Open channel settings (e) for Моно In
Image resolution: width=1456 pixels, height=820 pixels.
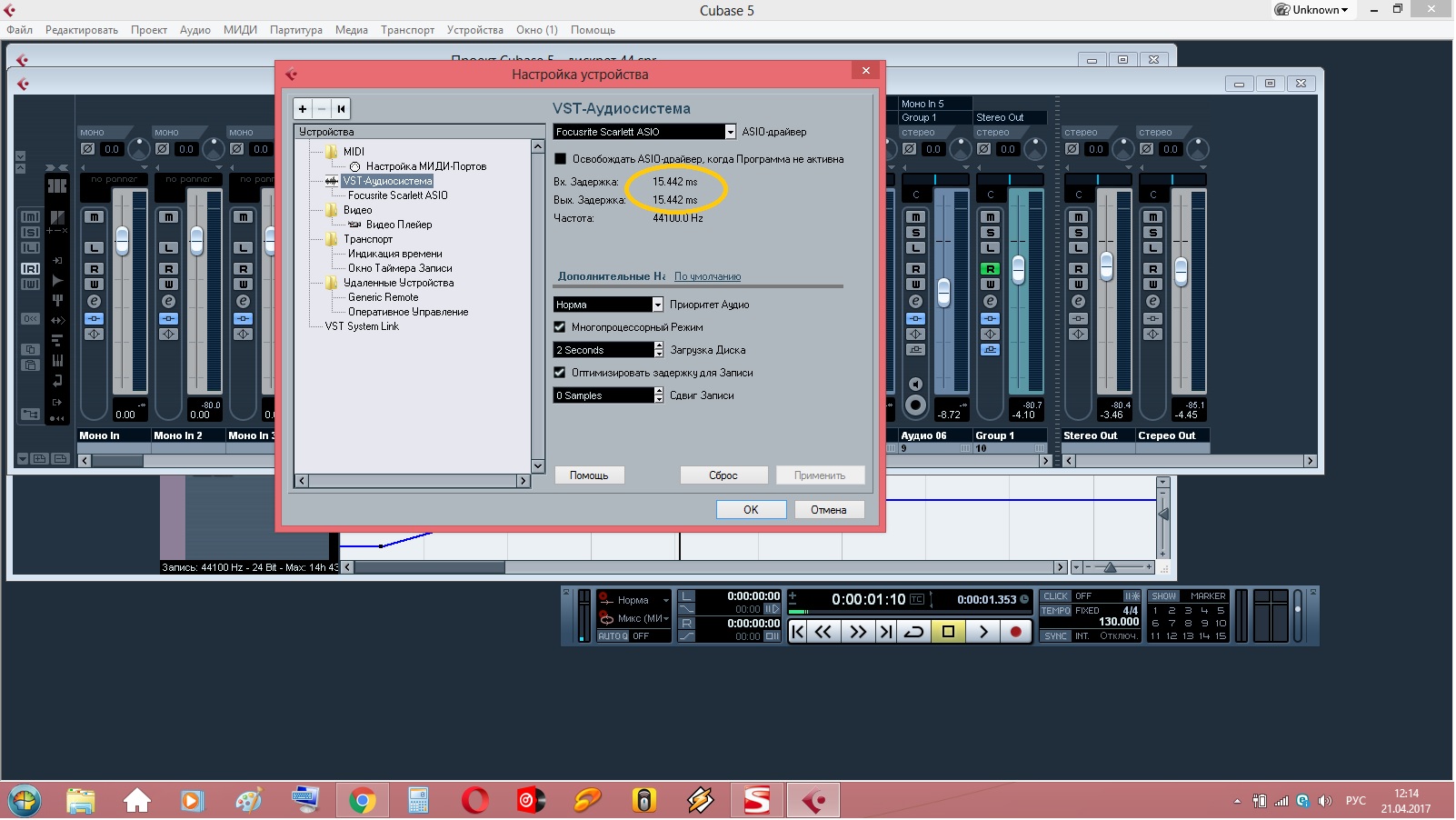(94, 301)
